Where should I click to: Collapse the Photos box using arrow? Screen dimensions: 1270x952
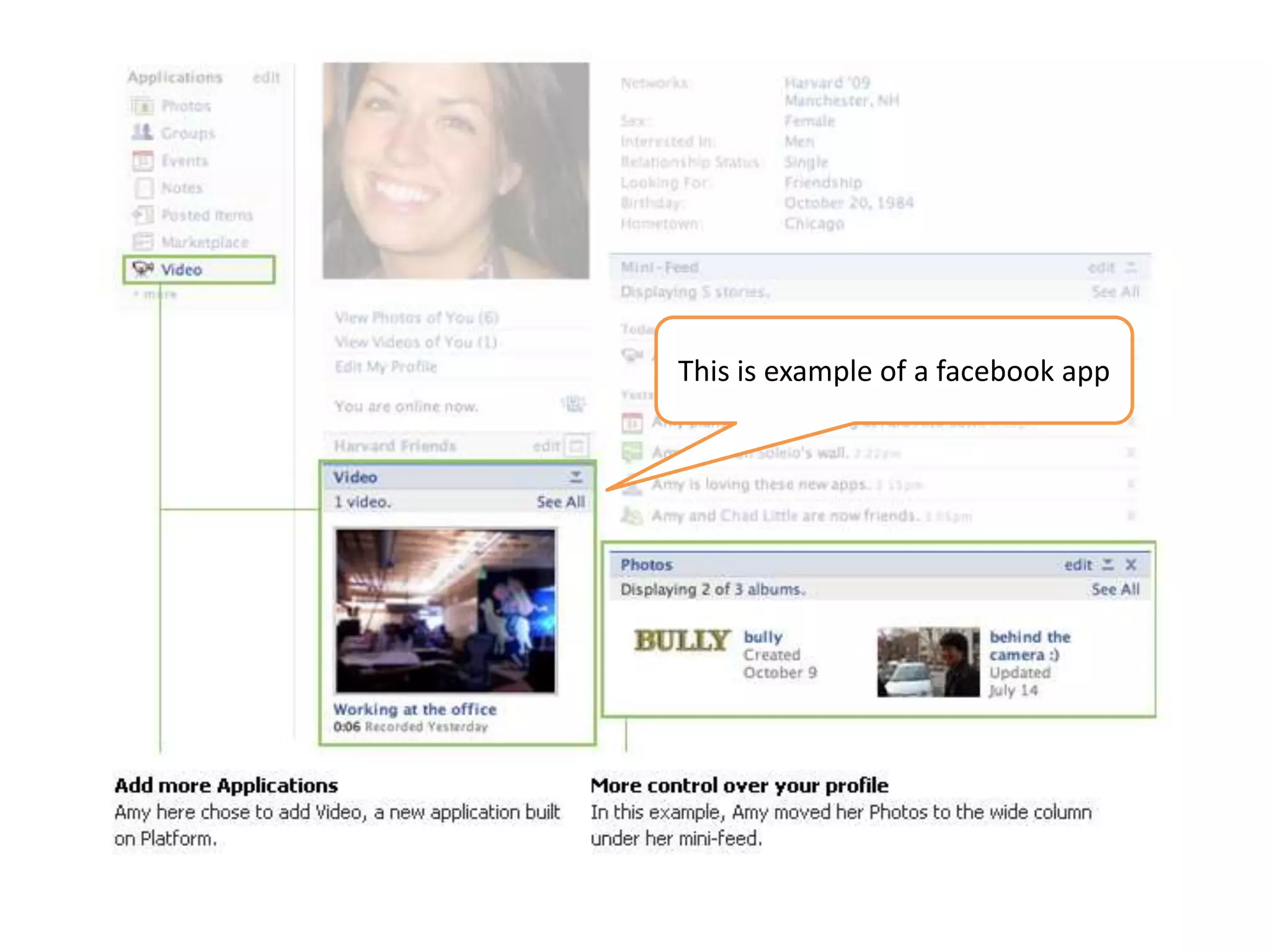pos(1108,565)
